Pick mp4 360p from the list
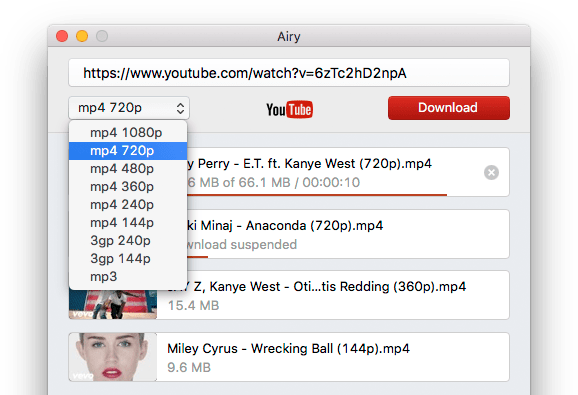This screenshot has height=395, width=578. [128, 187]
